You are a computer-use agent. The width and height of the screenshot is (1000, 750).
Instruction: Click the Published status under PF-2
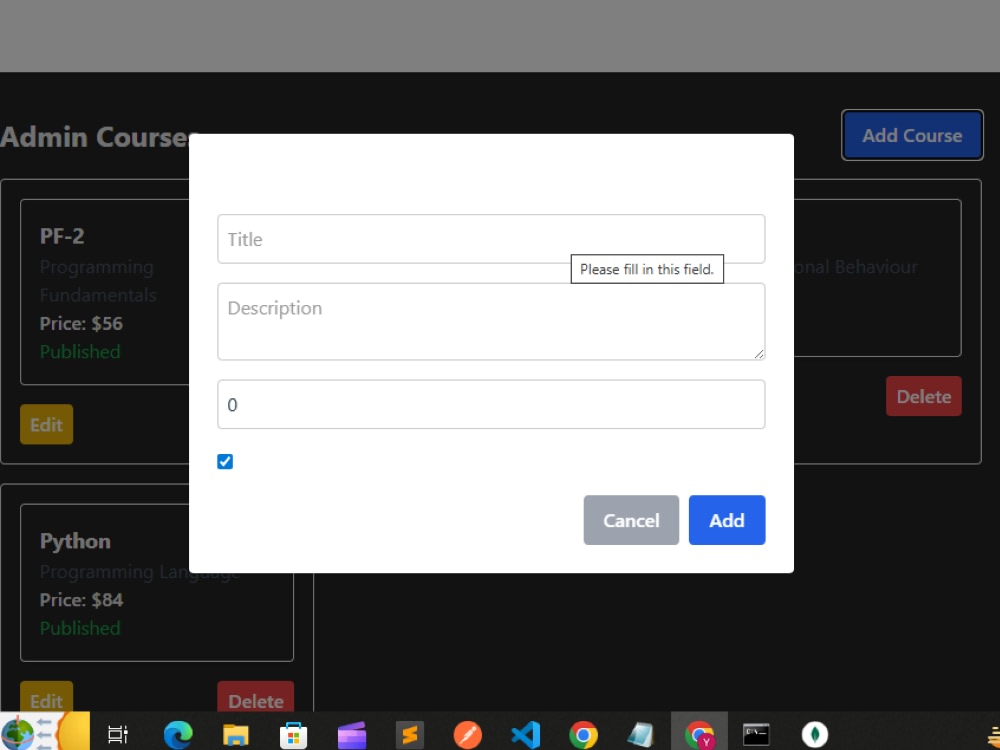tap(80, 351)
